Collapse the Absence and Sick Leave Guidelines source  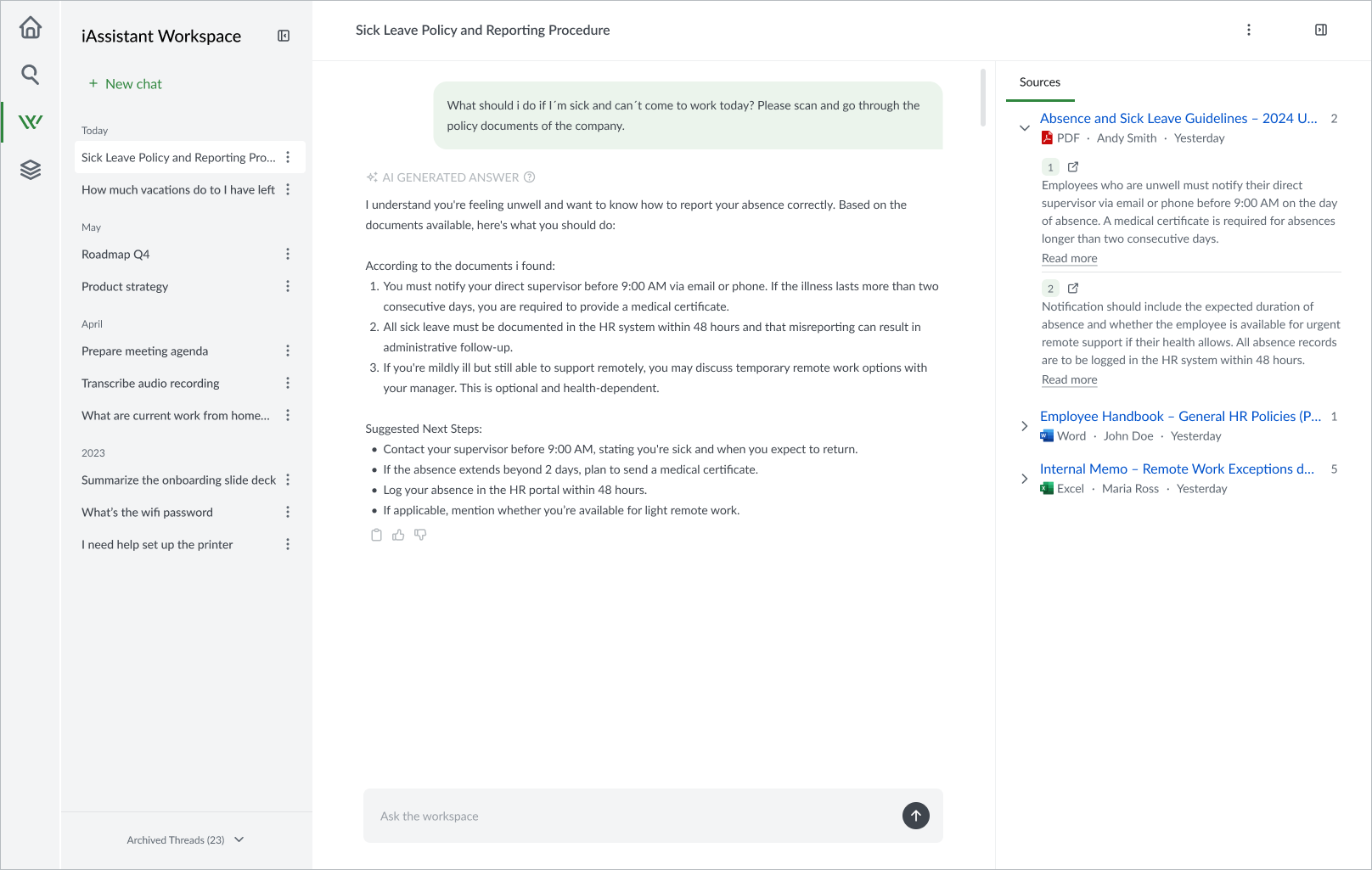[1025, 127]
